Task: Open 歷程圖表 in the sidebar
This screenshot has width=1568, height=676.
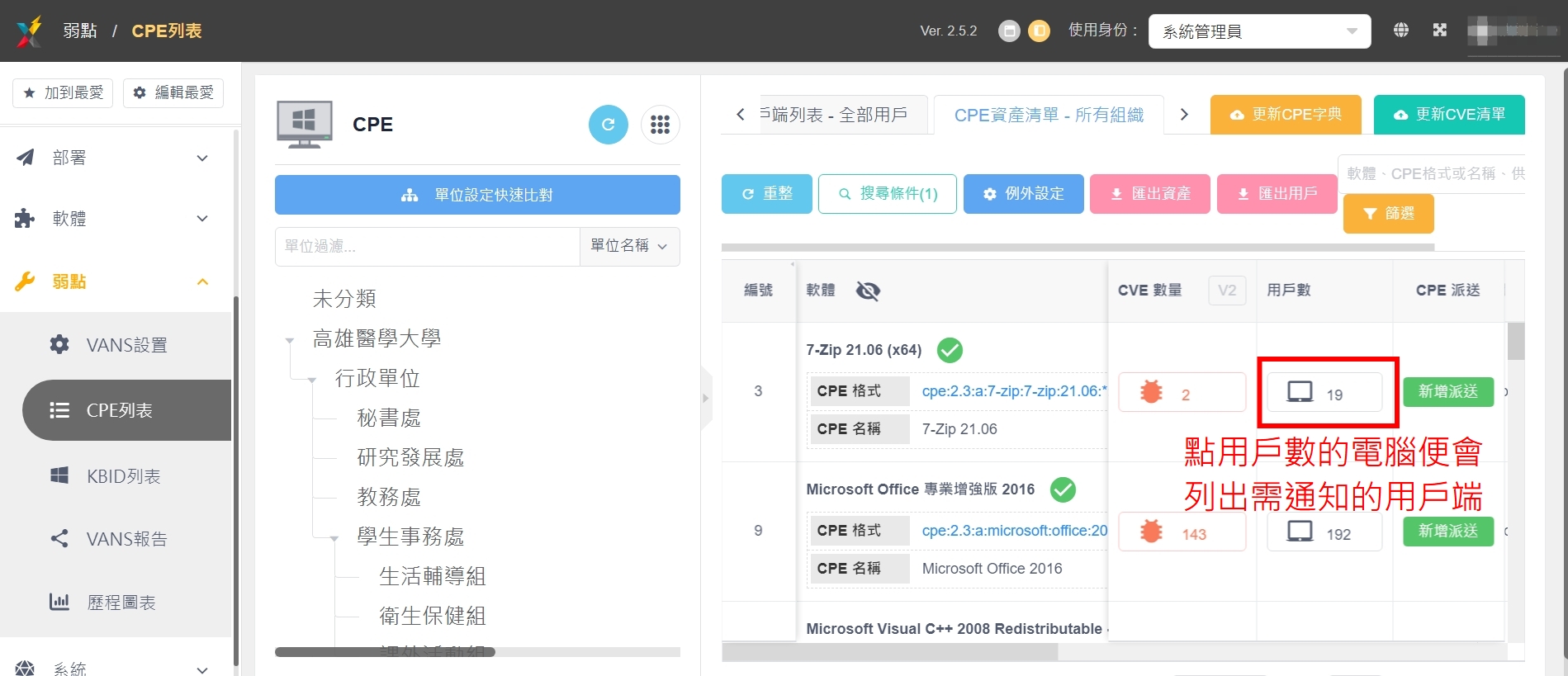Action: [x=126, y=603]
